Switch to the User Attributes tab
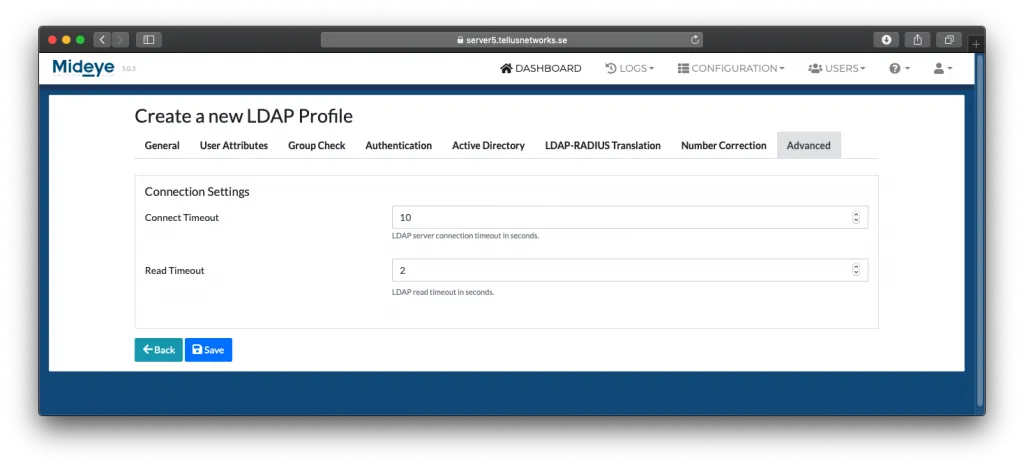Image resolution: width=1024 pixels, height=467 pixels. tap(234, 145)
